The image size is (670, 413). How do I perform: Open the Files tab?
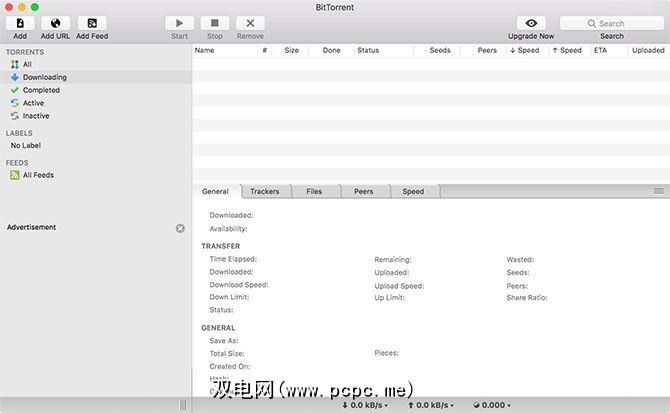click(314, 191)
